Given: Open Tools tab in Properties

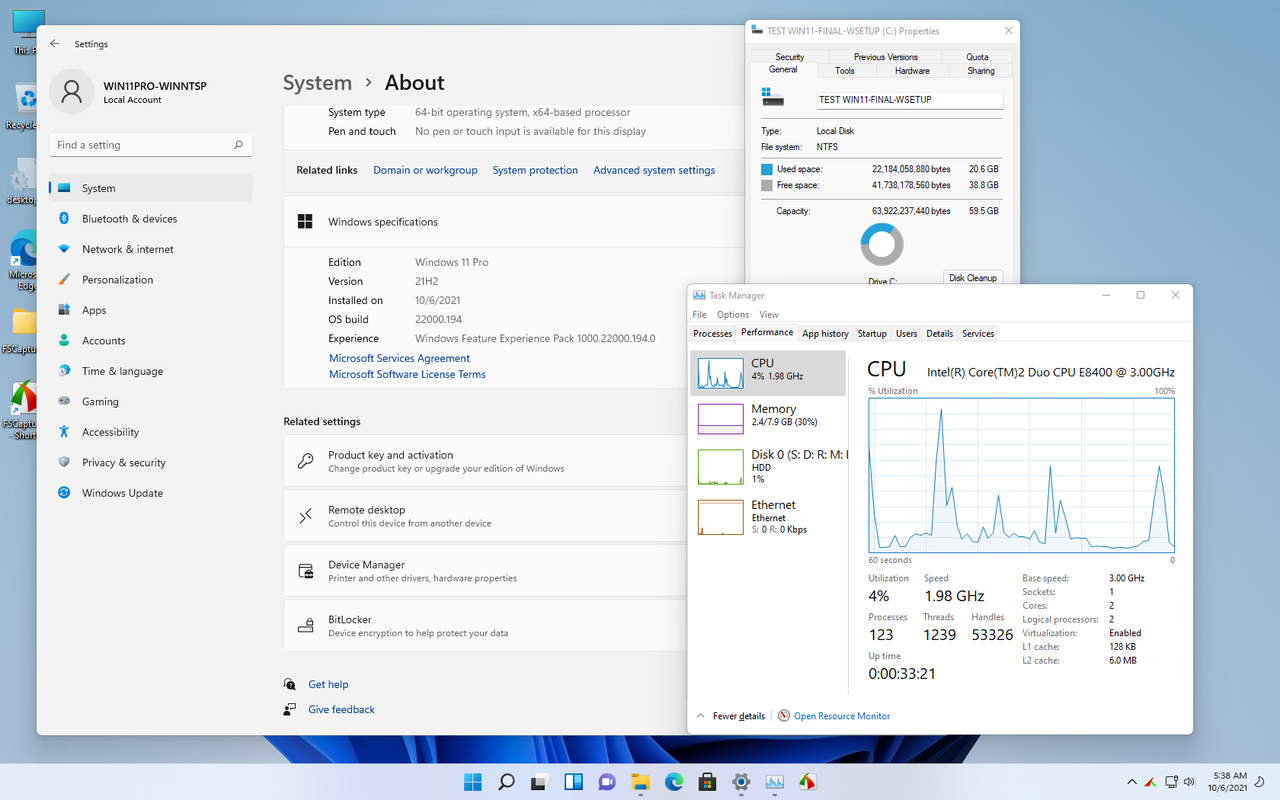Looking at the screenshot, I should [x=845, y=71].
